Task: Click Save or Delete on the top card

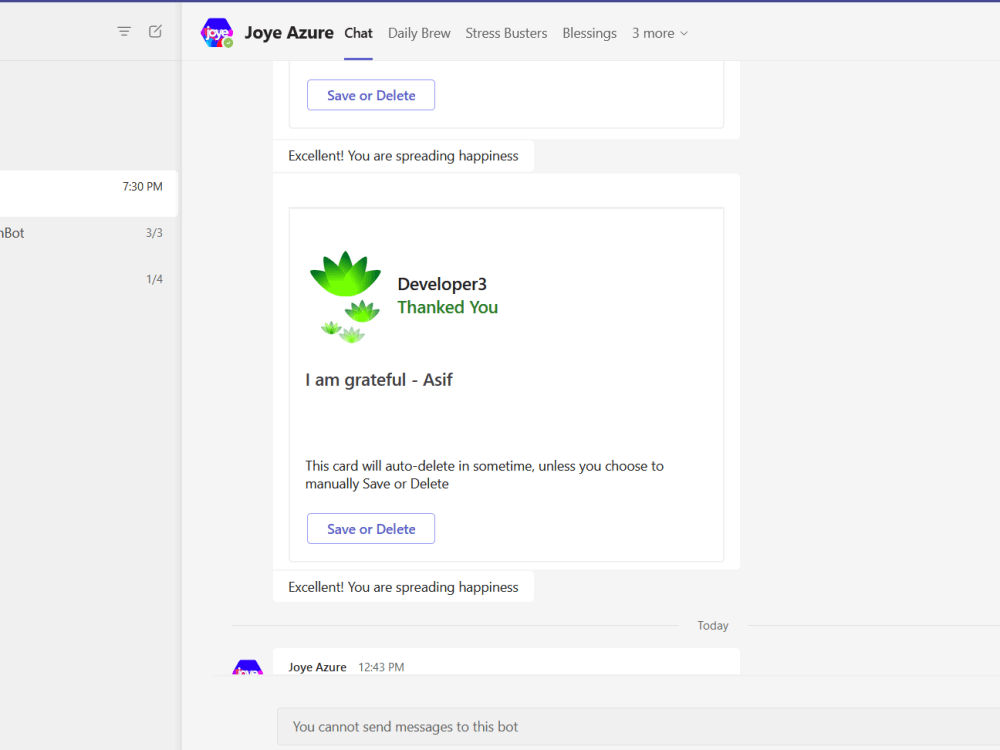Action: pyautogui.click(x=371, y=95)
